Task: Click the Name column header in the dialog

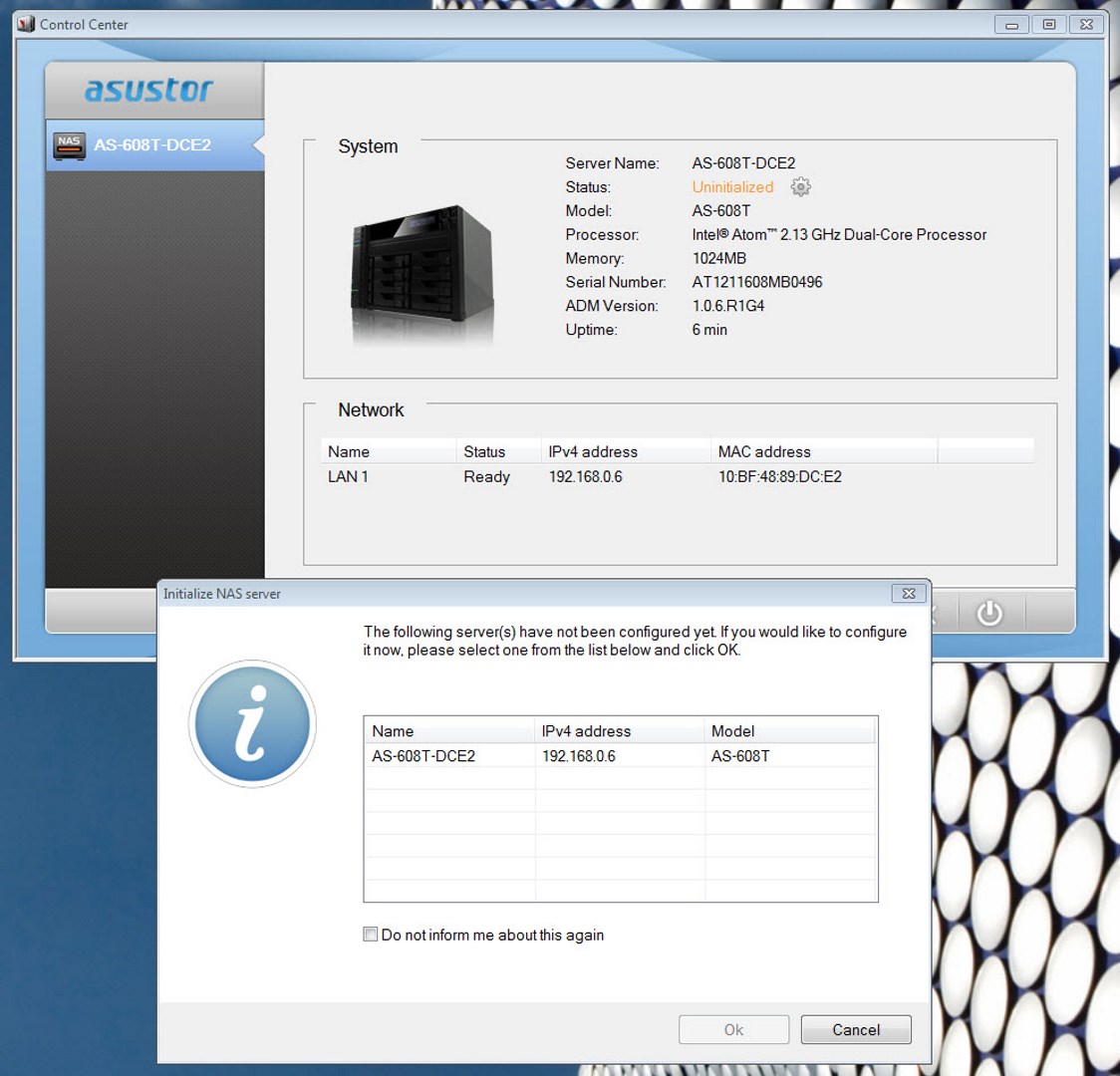Action: (x=449, y=731)
